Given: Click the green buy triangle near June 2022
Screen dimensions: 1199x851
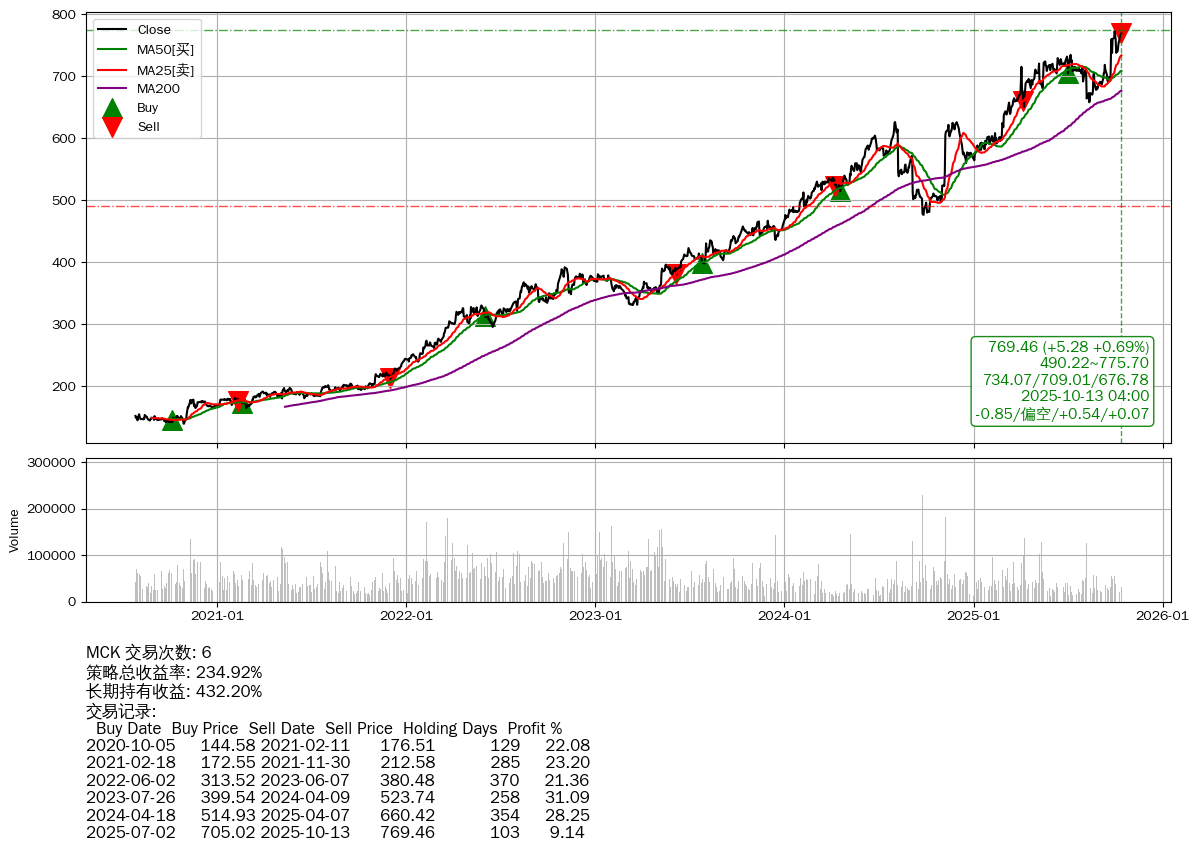Looking at the screenshot, I should coord(485,316).
